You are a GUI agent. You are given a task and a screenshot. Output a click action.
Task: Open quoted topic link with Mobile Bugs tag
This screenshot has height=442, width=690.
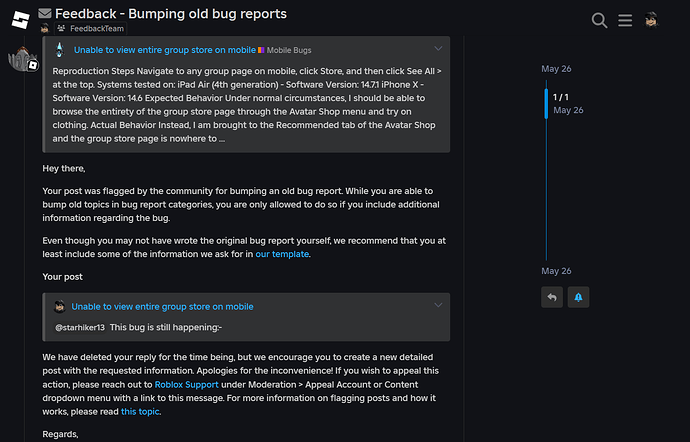(x=165, y=50)
